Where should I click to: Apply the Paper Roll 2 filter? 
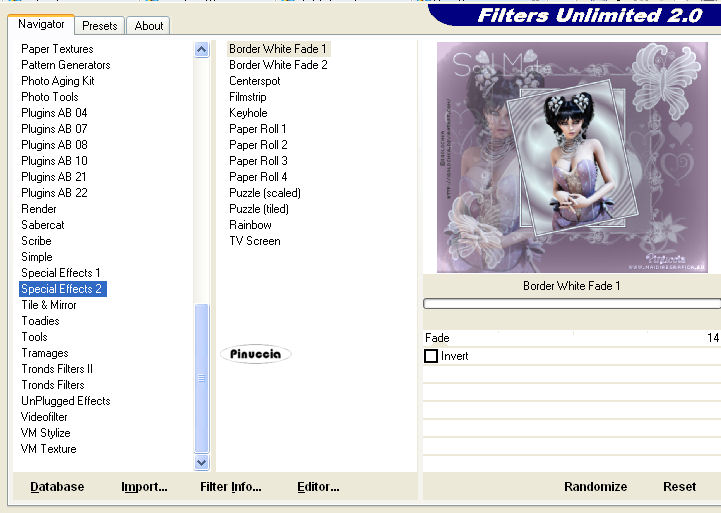(x=258, y=145)
